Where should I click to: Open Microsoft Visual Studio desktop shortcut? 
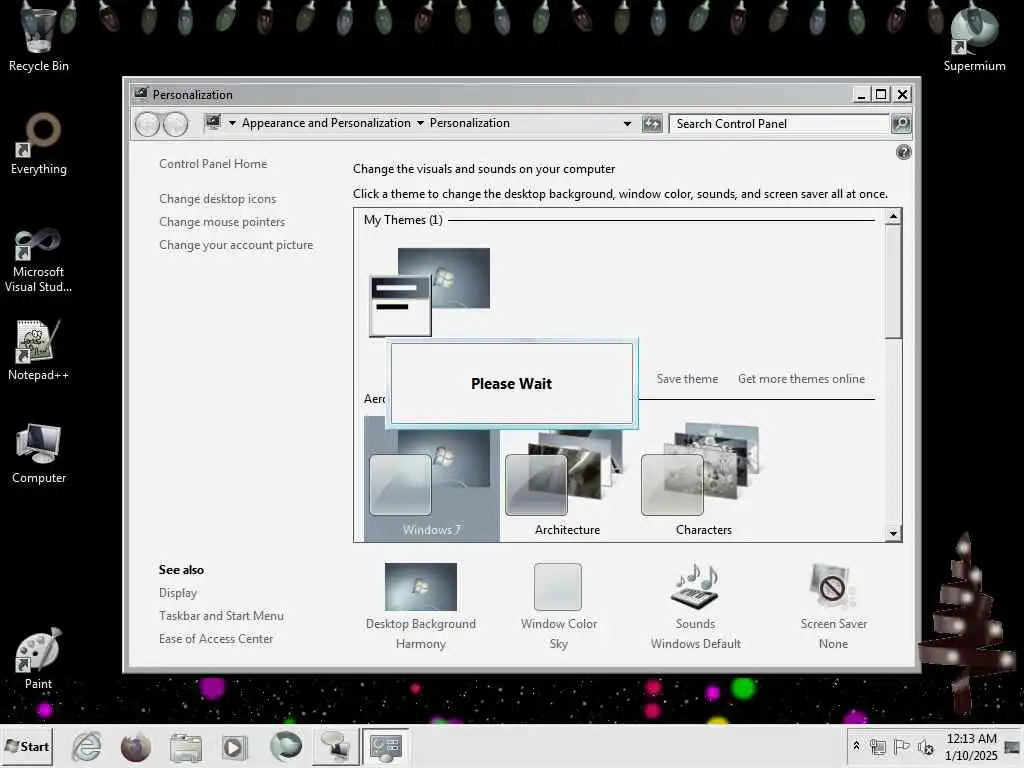tap(39, 260)
